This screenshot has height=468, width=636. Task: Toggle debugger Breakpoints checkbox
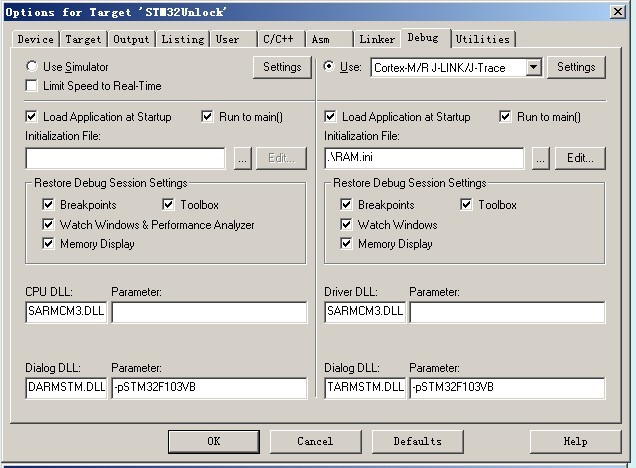point(346,204)
